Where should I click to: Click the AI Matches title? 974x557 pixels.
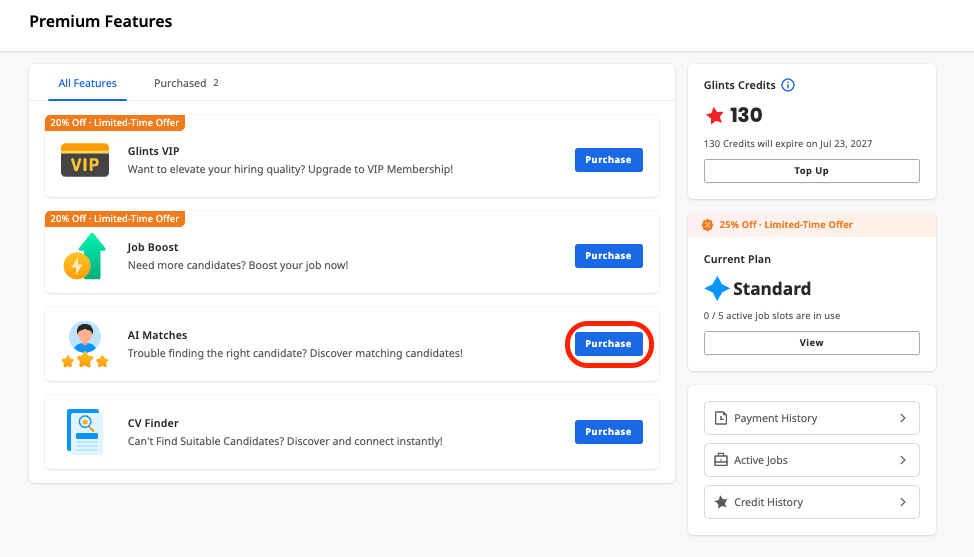pyautogui.click(x=157, y=335)
